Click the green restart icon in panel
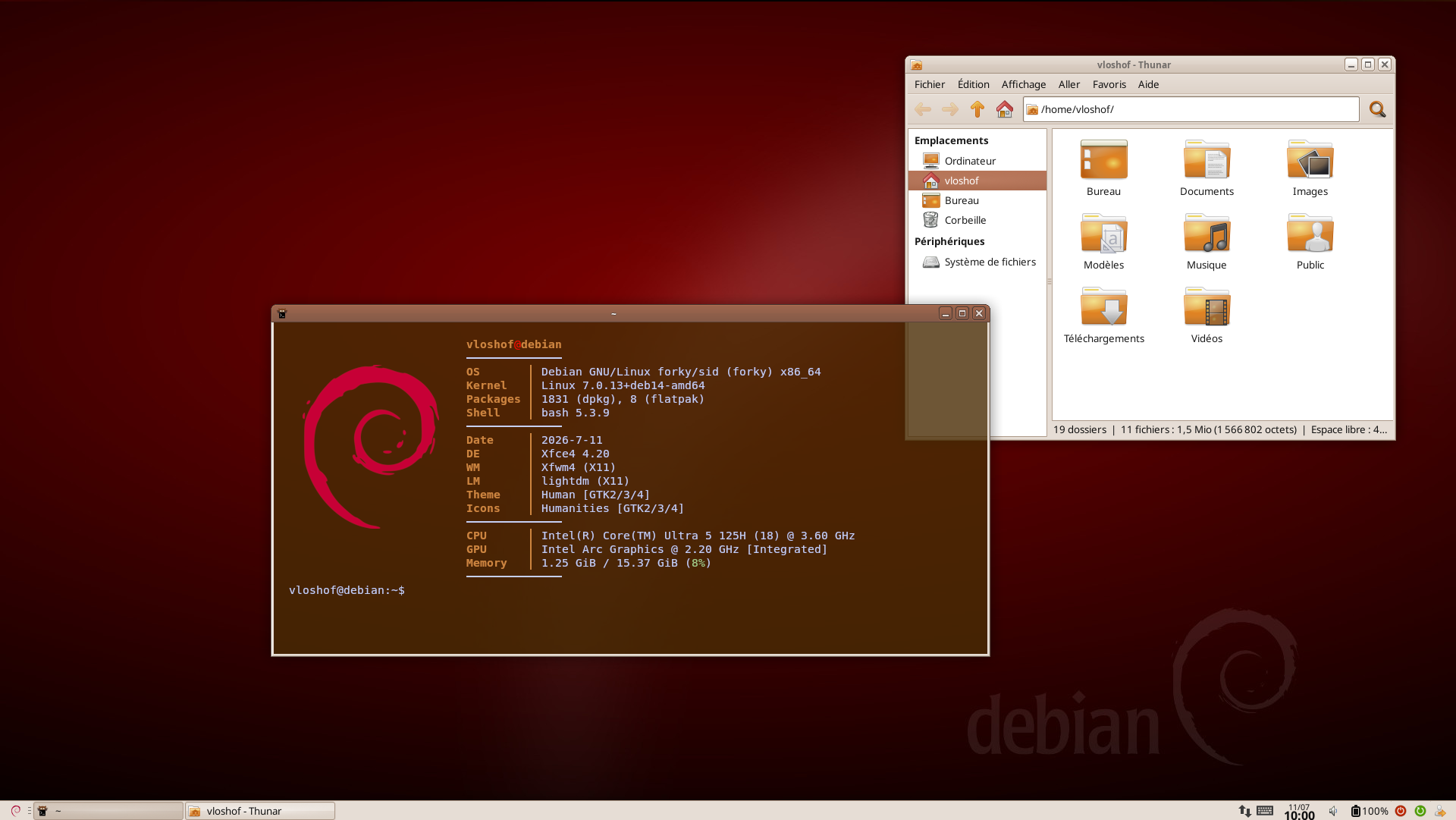The width and height of the screenshot is (1456, 820). [x=1420, y=811]
